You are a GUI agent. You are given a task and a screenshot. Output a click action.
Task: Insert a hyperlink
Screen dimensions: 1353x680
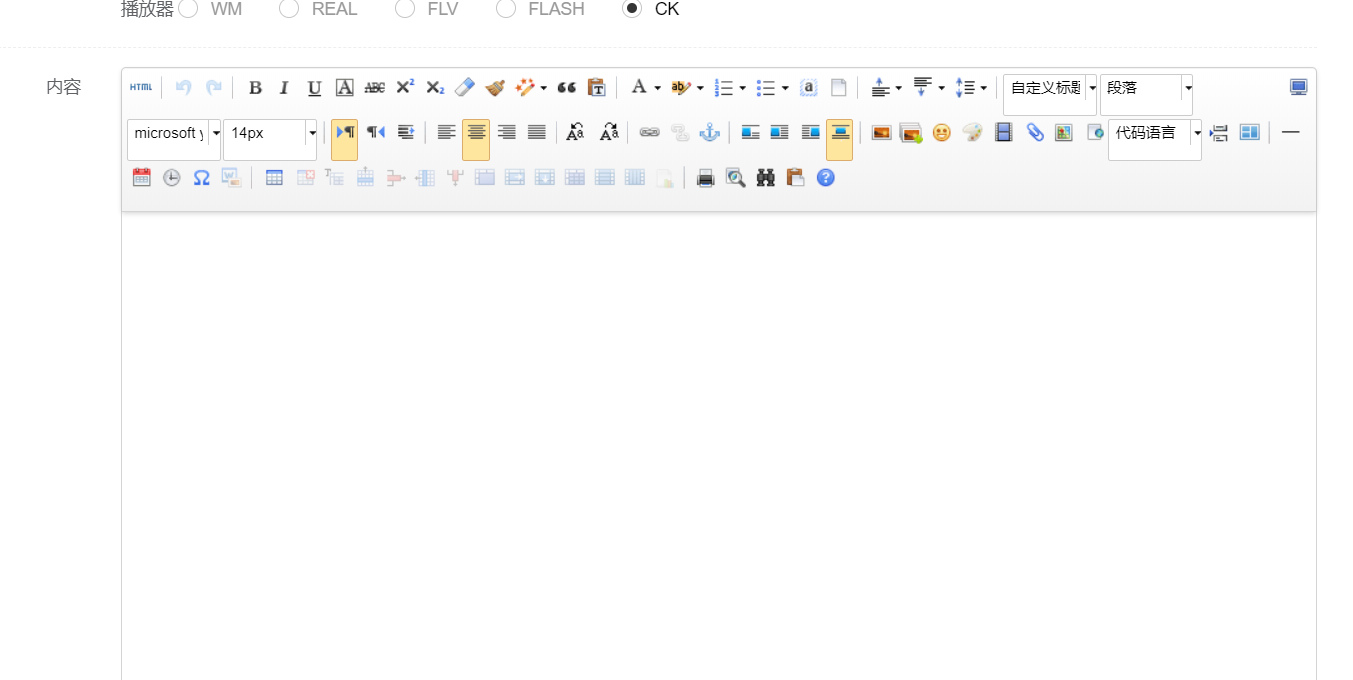(x=649, y=132)
